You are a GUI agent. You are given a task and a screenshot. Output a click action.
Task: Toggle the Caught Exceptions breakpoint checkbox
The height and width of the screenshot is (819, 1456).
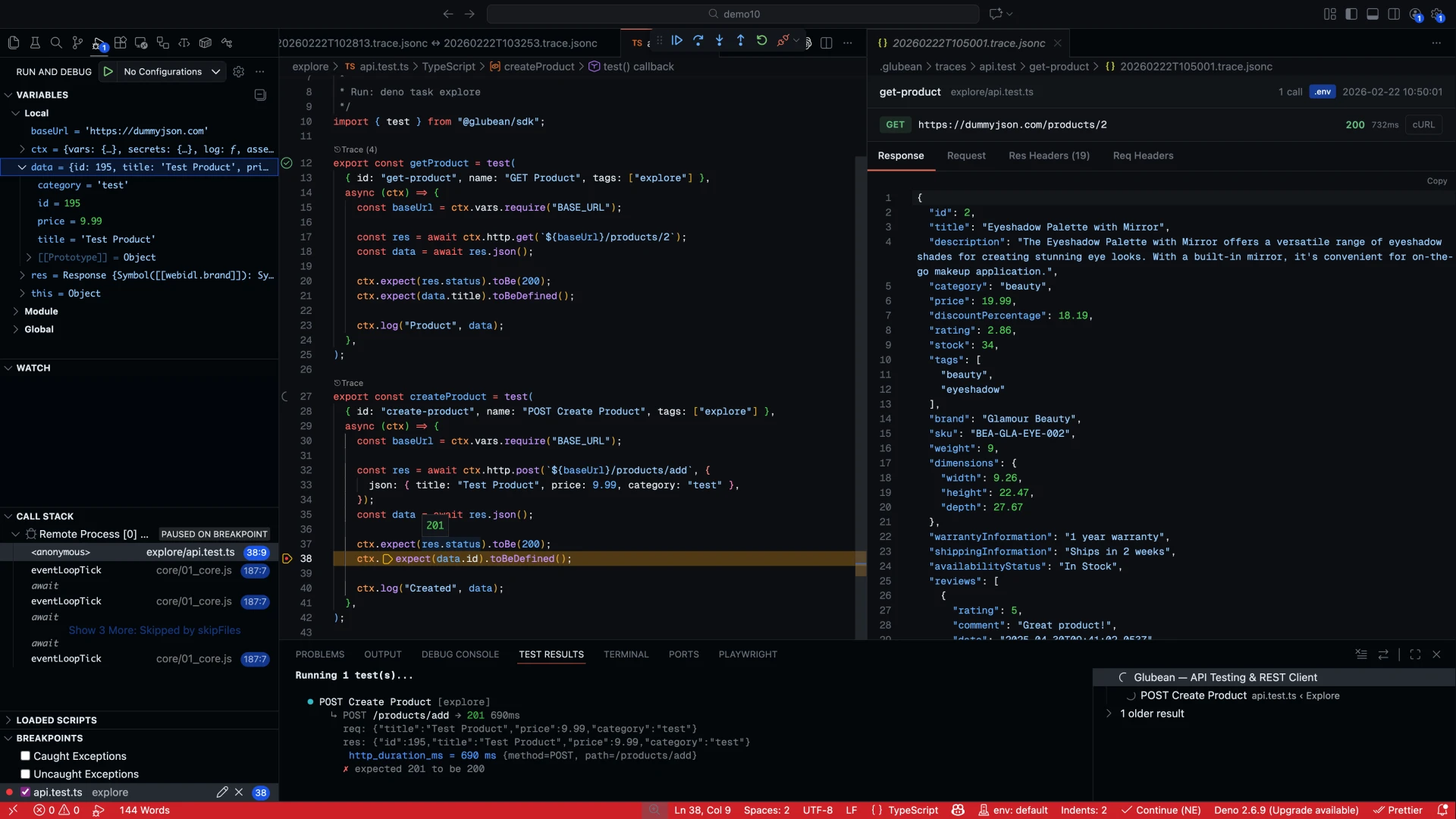[x=27, y=756]
